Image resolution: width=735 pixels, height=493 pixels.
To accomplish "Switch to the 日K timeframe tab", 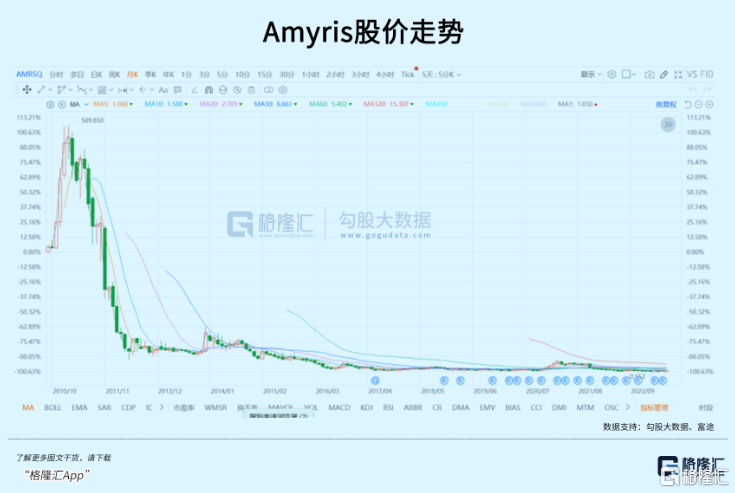I will 97,75.
